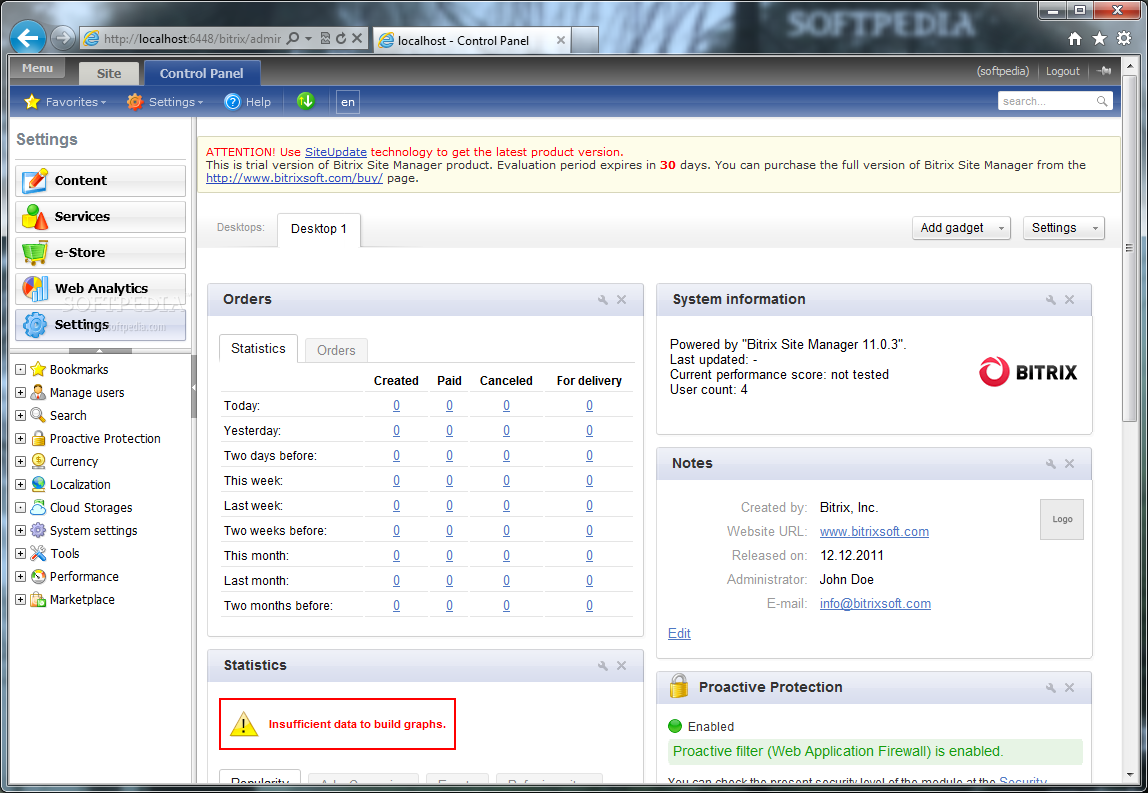Screen dimensions: 1148x793
Task: Click the browser Forward arrow button
Action: 64,39
